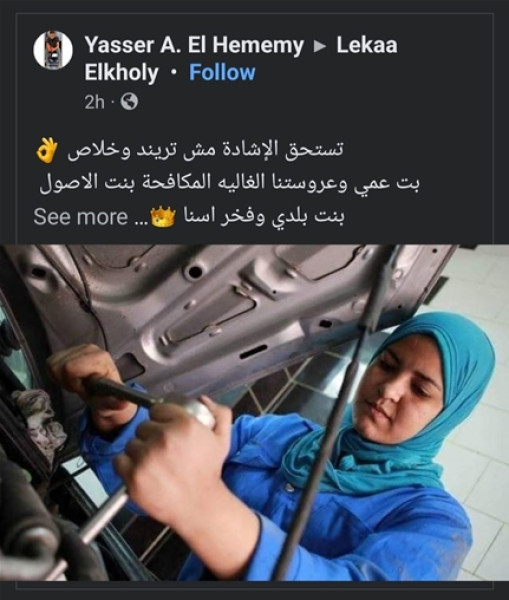Click the second Arabic line starting with بت عمي
509x600 pixels.
pos(230,184)
